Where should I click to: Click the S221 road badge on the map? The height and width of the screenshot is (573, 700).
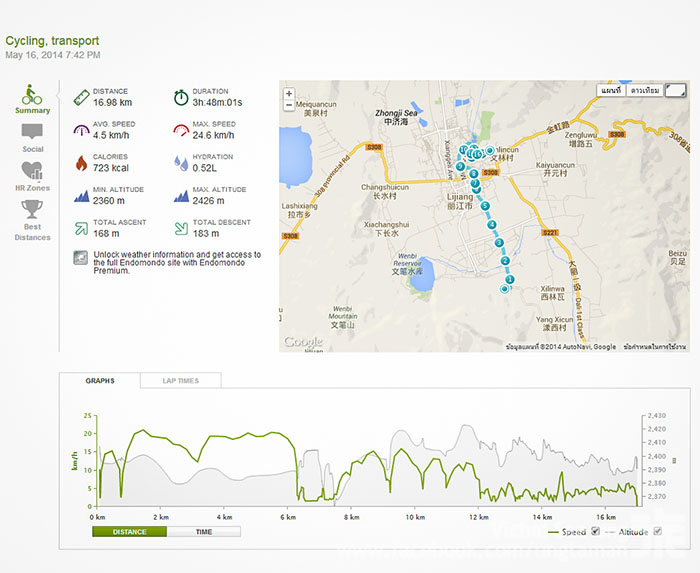[x=550, y=233]
